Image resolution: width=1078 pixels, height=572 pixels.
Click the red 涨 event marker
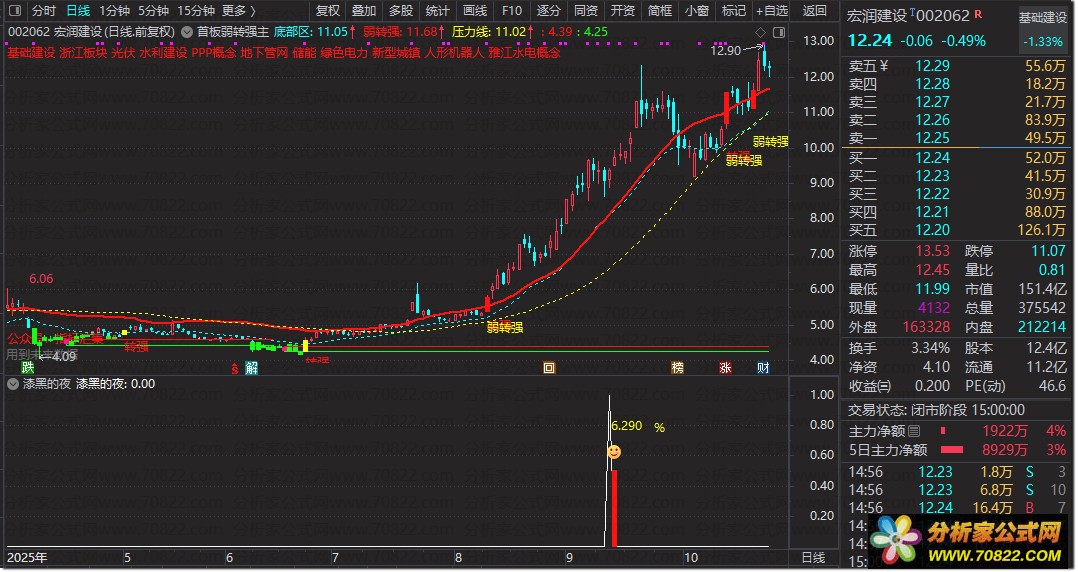click(725, 368)
